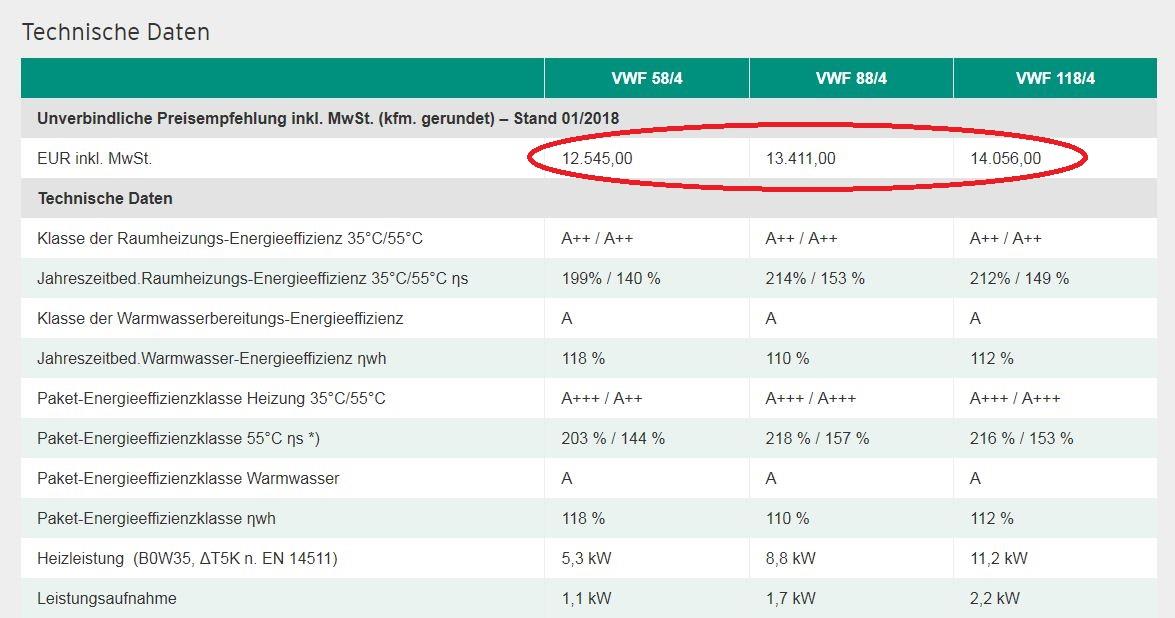Screen dimensions: 1175x618
Task: Click the Paket-Energieeffizienzklasse Heizung 35°C/55°C label
Action: pyautogui.click(x=211, y=399)
